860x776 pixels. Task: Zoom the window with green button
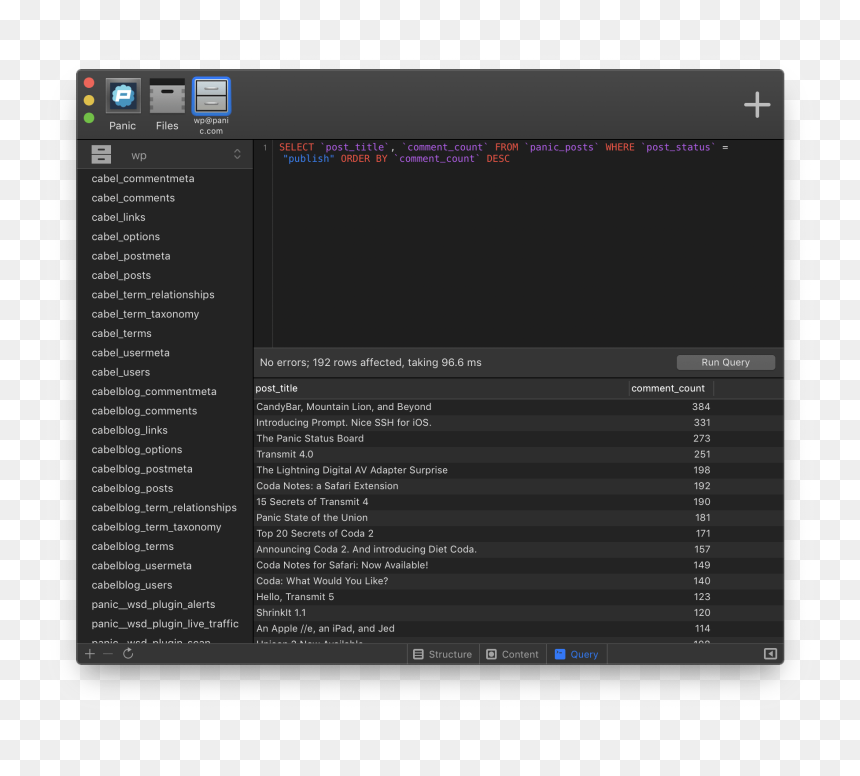pos(89,118)
